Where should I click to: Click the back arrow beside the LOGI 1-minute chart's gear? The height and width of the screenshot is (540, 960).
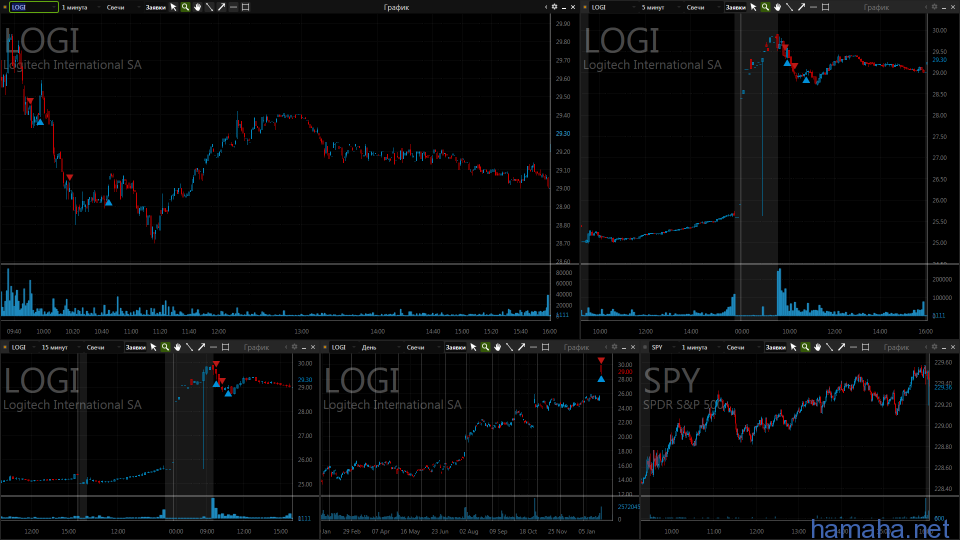pyautogui.click(x=546, y=7)
